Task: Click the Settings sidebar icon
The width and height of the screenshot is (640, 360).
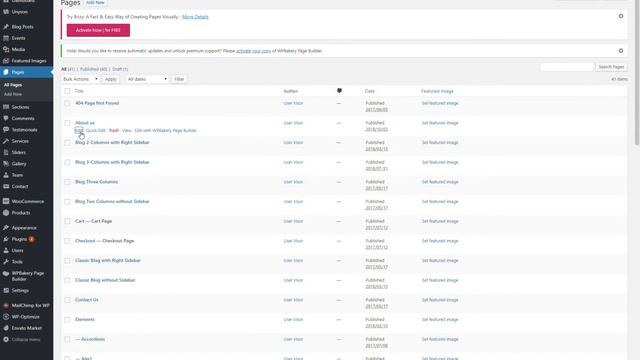Action: coord(6,291)
